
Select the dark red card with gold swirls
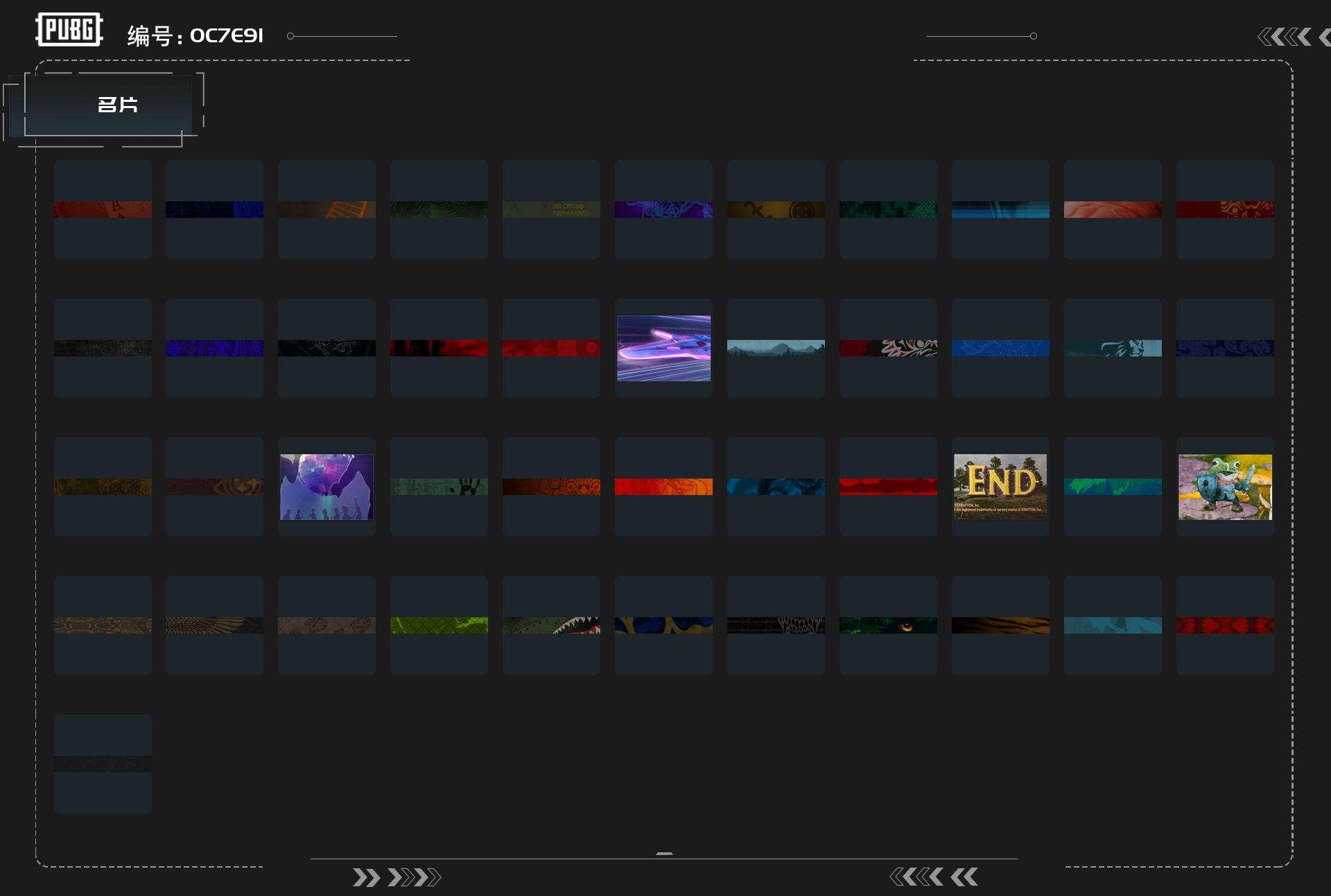coord(1225,209)
